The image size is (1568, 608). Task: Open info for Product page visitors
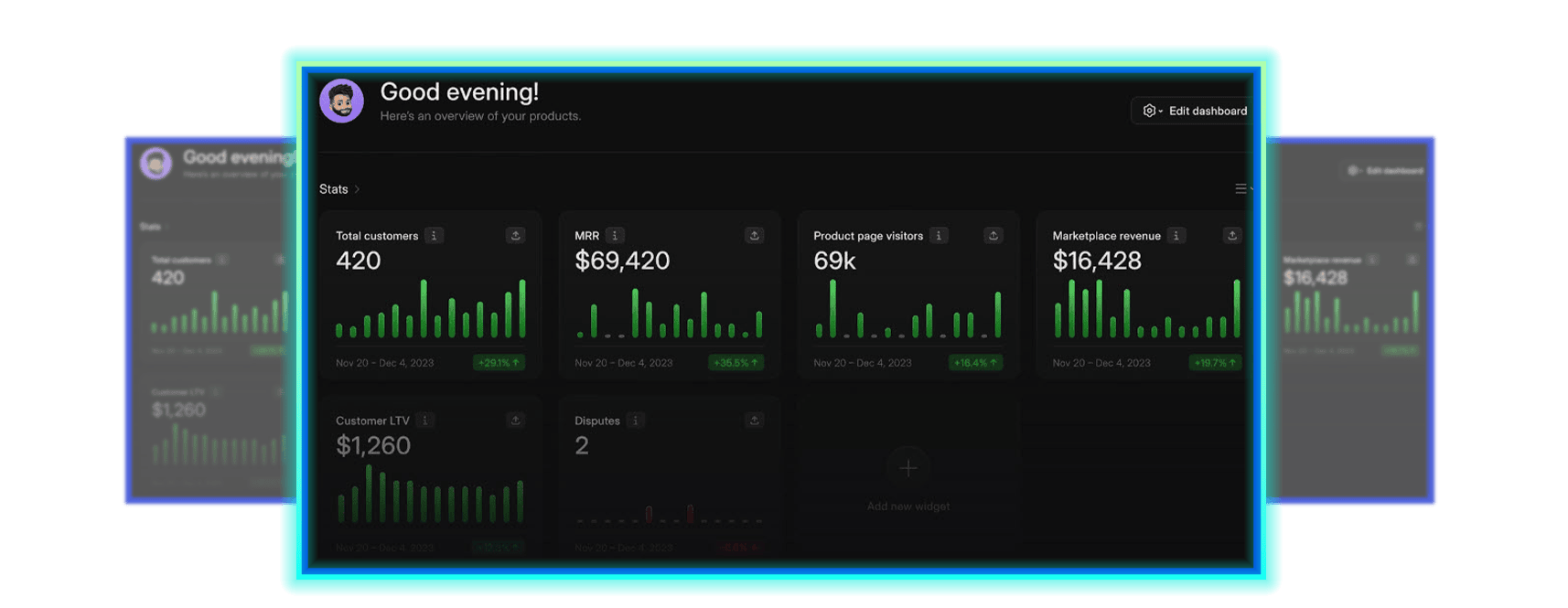[x=939, y=236]
